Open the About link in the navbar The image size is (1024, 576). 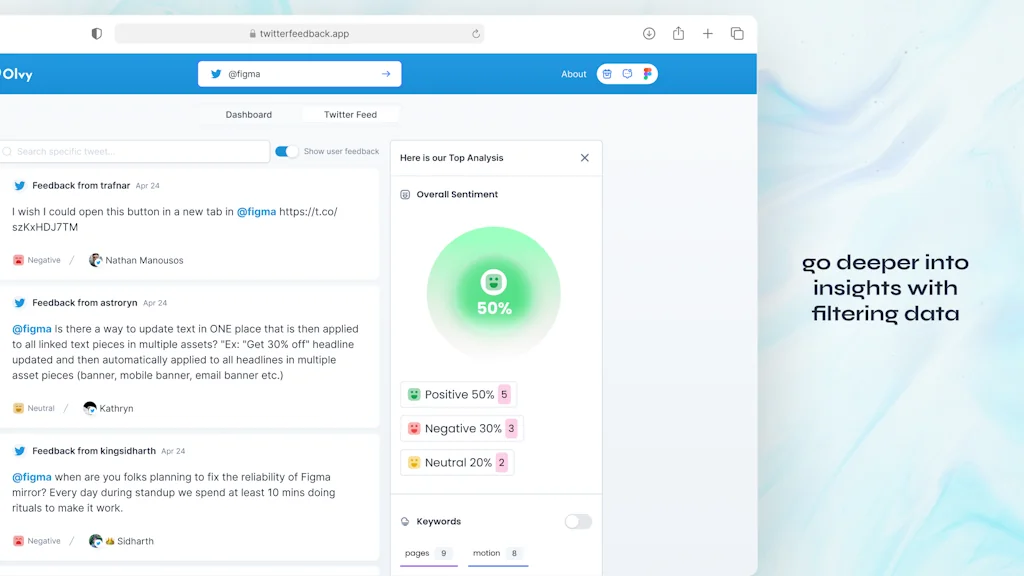click(573, 74)
